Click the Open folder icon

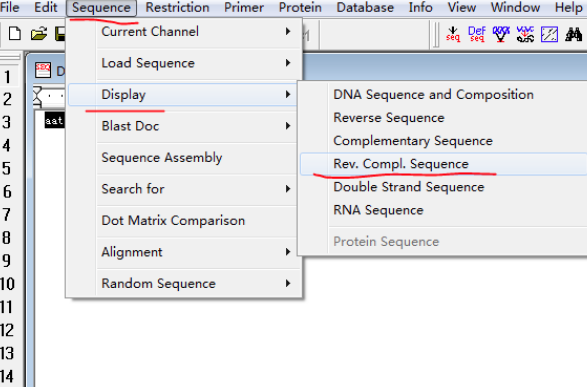pos(39,34)
